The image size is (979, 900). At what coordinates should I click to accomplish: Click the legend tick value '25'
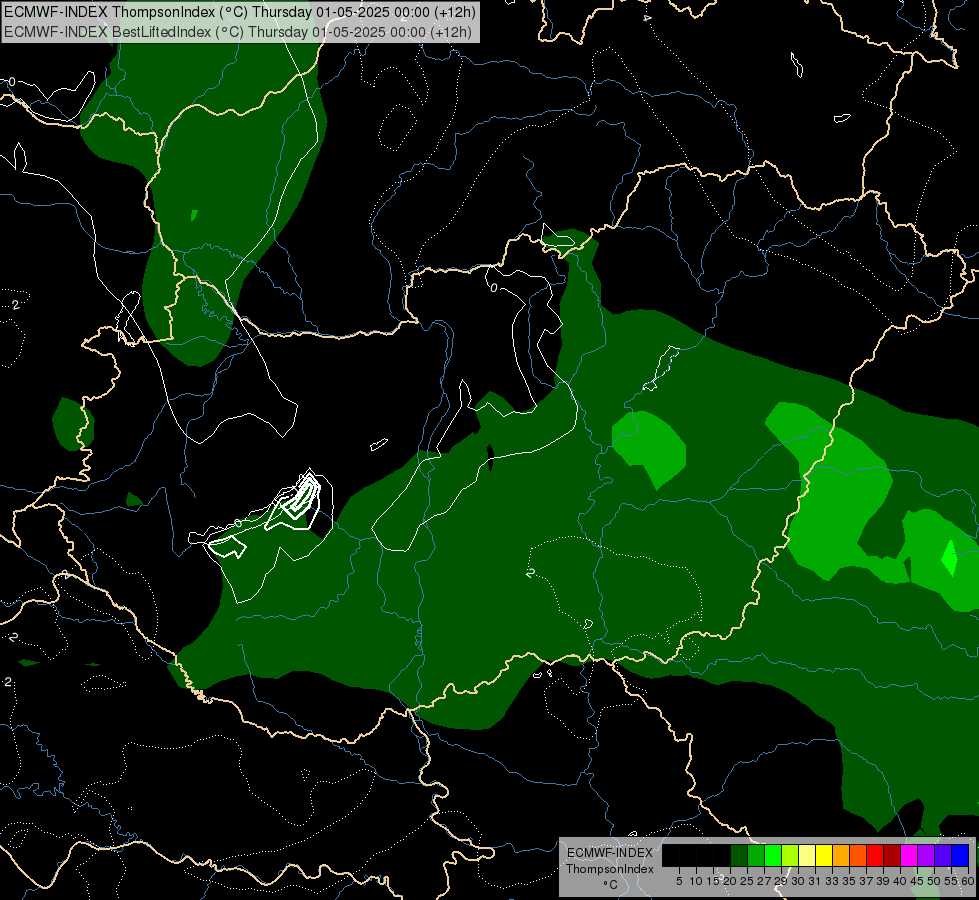click(747, 881)
